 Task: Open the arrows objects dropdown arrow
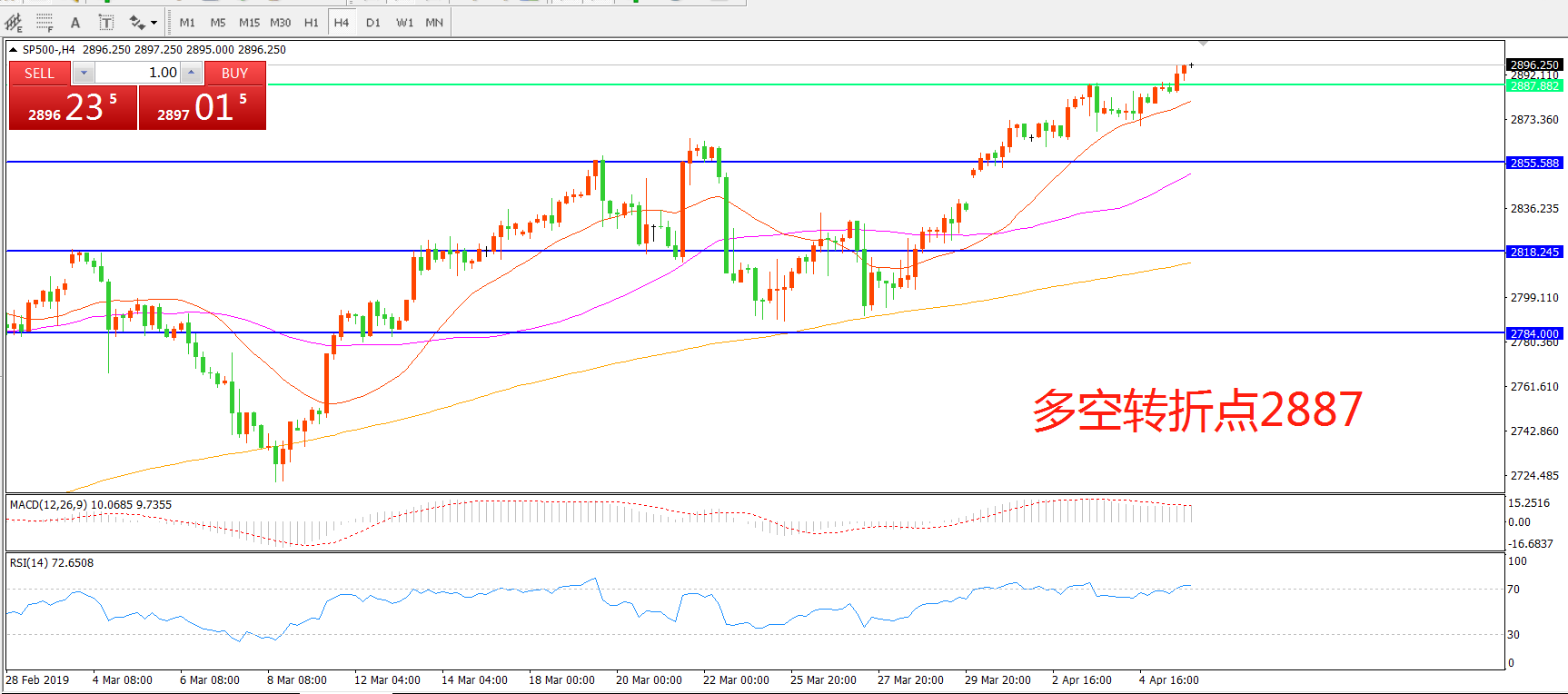(x=154, y=23)
